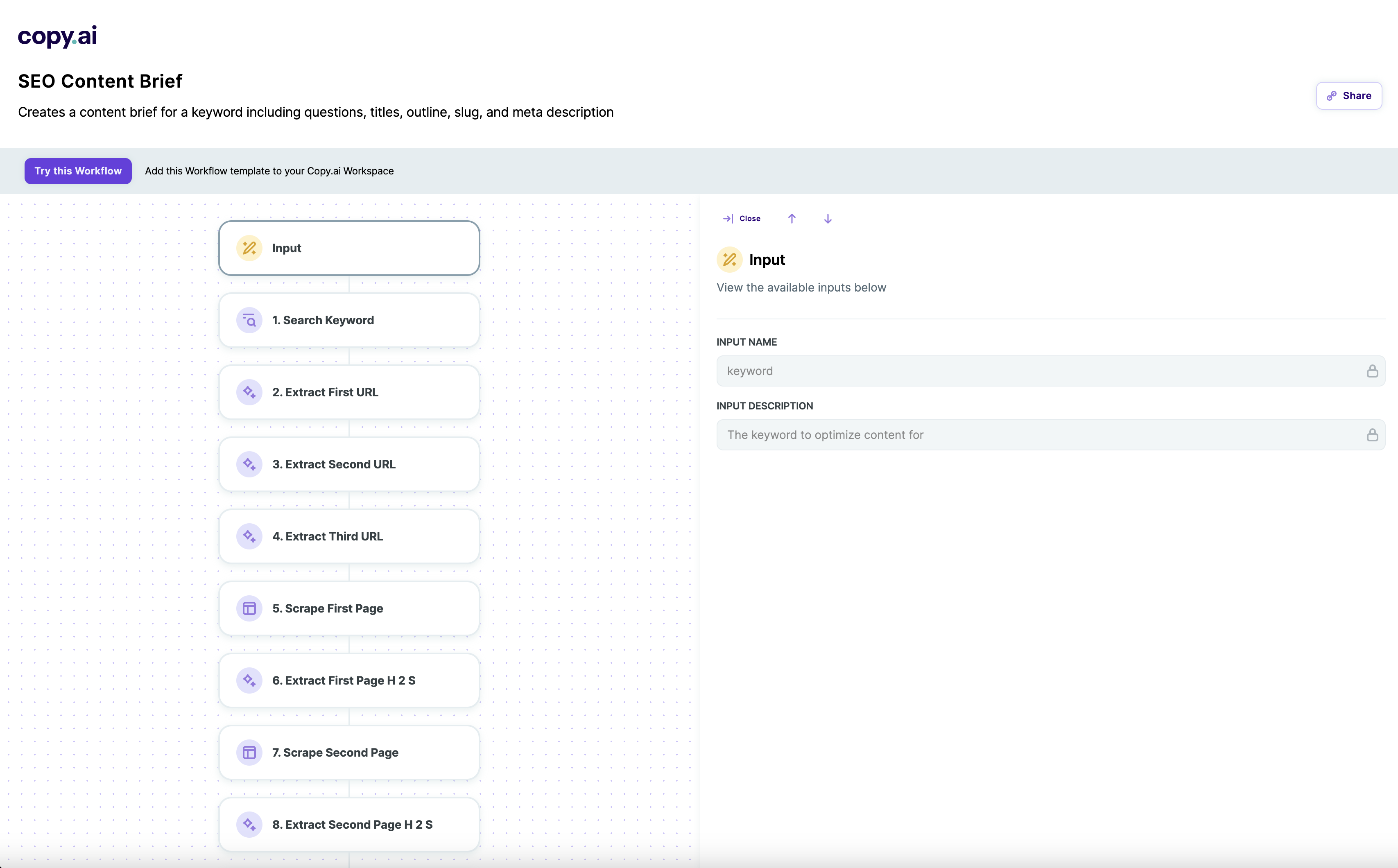This screenshot has height=868, width=1398.
Task: Open the 6. Extract First Page H2S step
Action: point(349,680)
